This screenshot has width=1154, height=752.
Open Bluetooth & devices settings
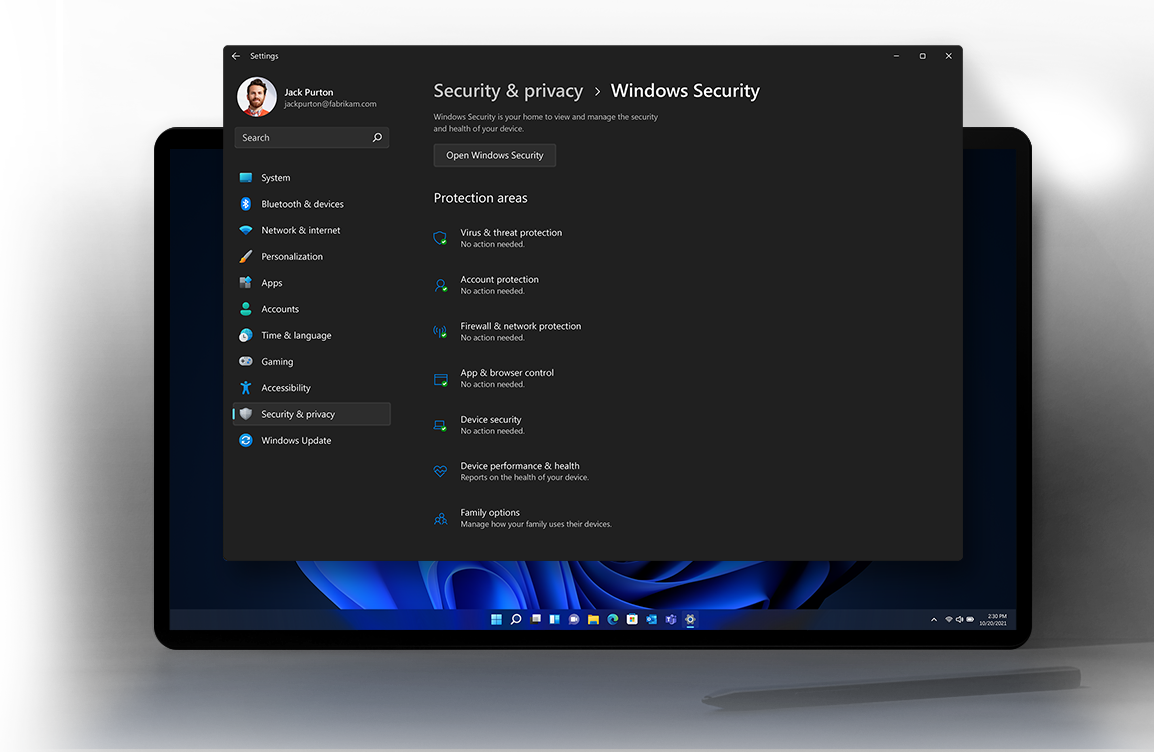click(x=311, y=204)
